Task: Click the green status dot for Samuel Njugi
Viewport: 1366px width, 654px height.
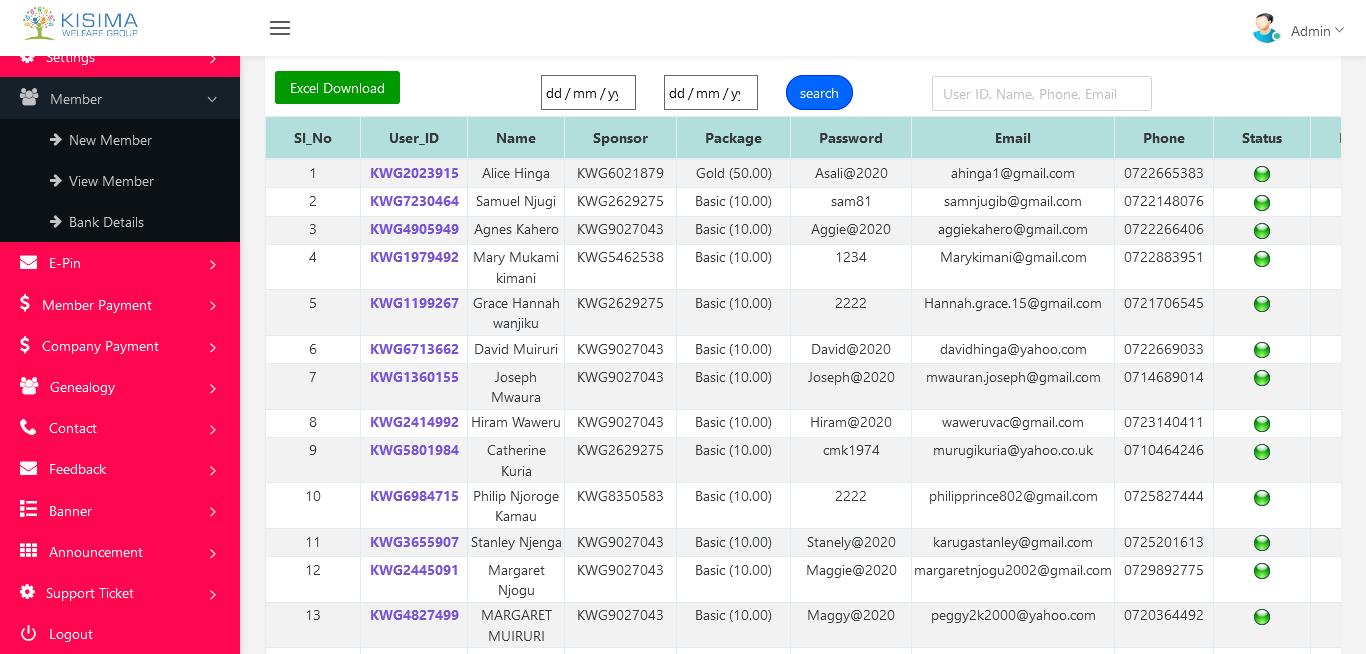Action: (1262, 203)
